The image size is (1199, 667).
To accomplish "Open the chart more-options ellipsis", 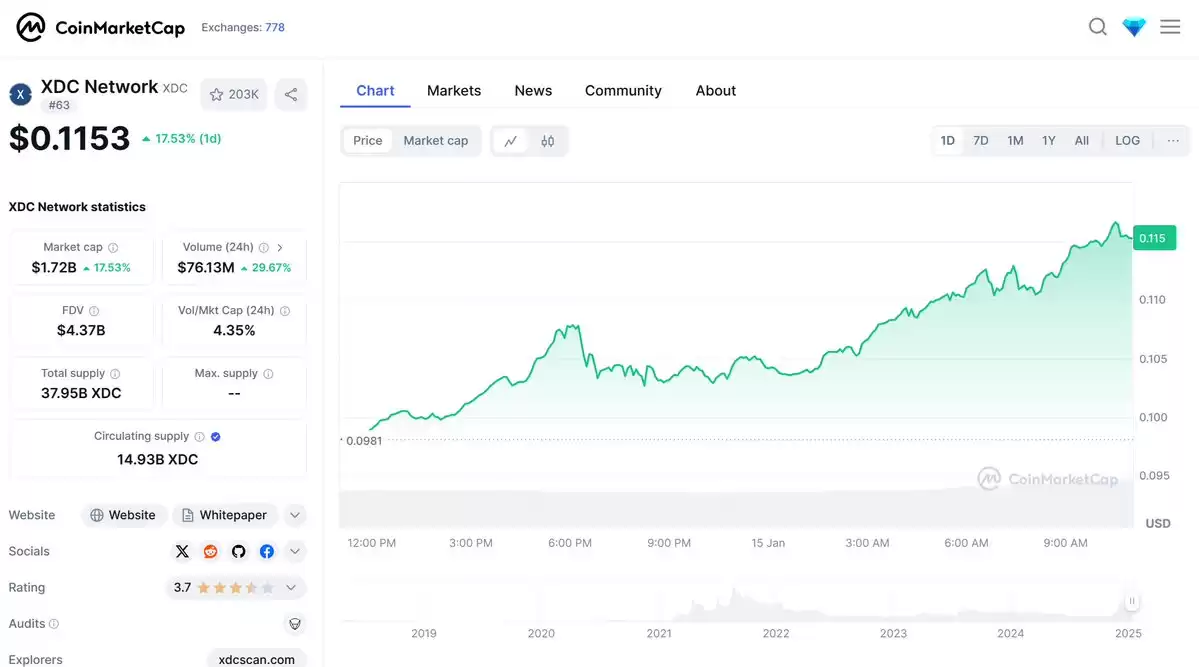I will 1173,141.
